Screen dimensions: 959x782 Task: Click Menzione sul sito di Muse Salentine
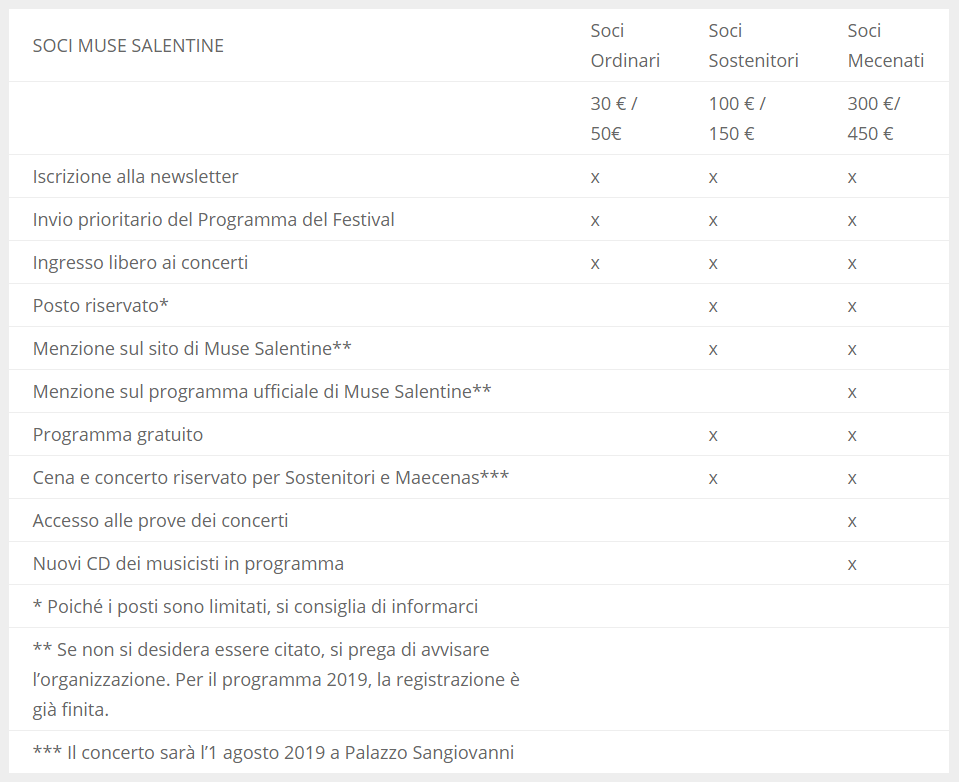(x=192, y=349)
